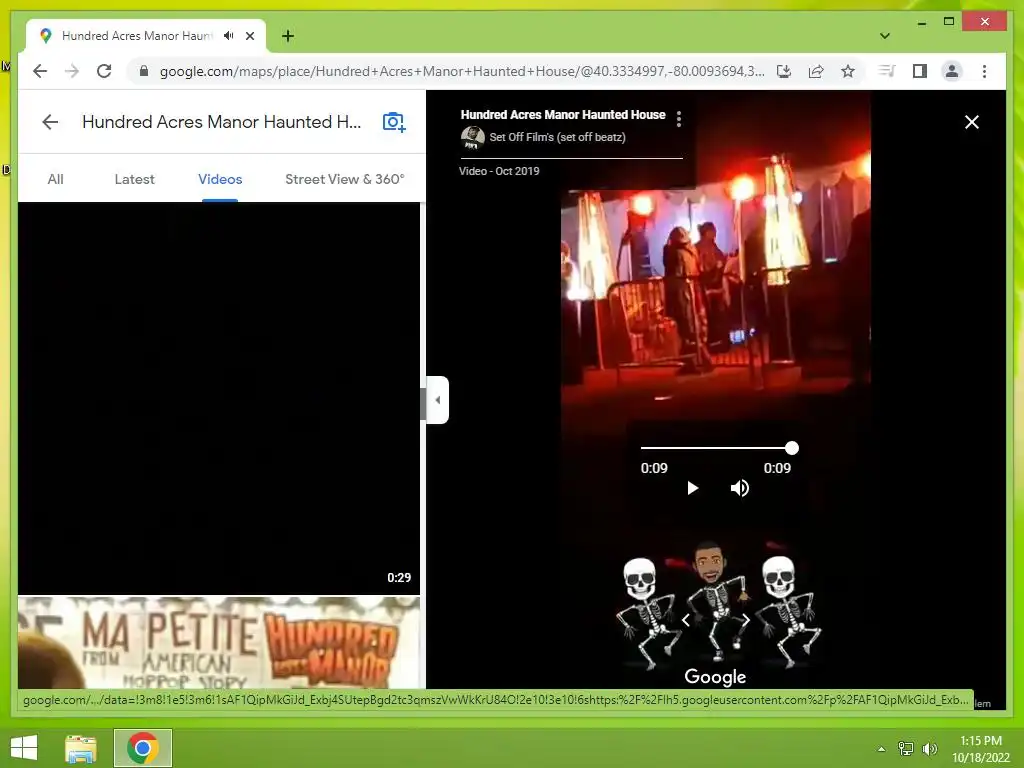This screenshot has height=768, width=1024.
Task: Share this page using the share icon
Action: (x=816, y=71)
